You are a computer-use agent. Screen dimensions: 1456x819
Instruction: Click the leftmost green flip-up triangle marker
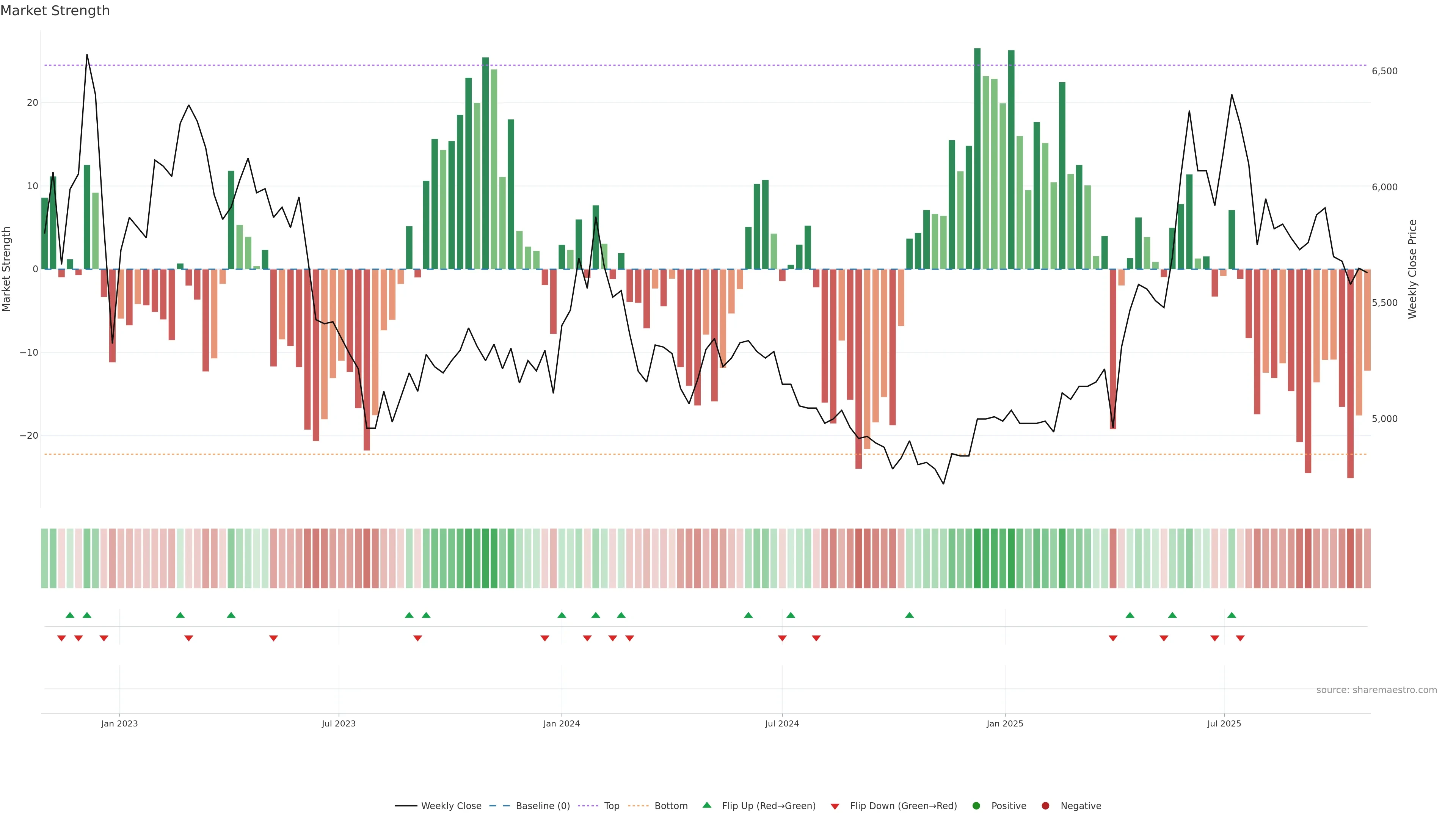pos(70,615)
